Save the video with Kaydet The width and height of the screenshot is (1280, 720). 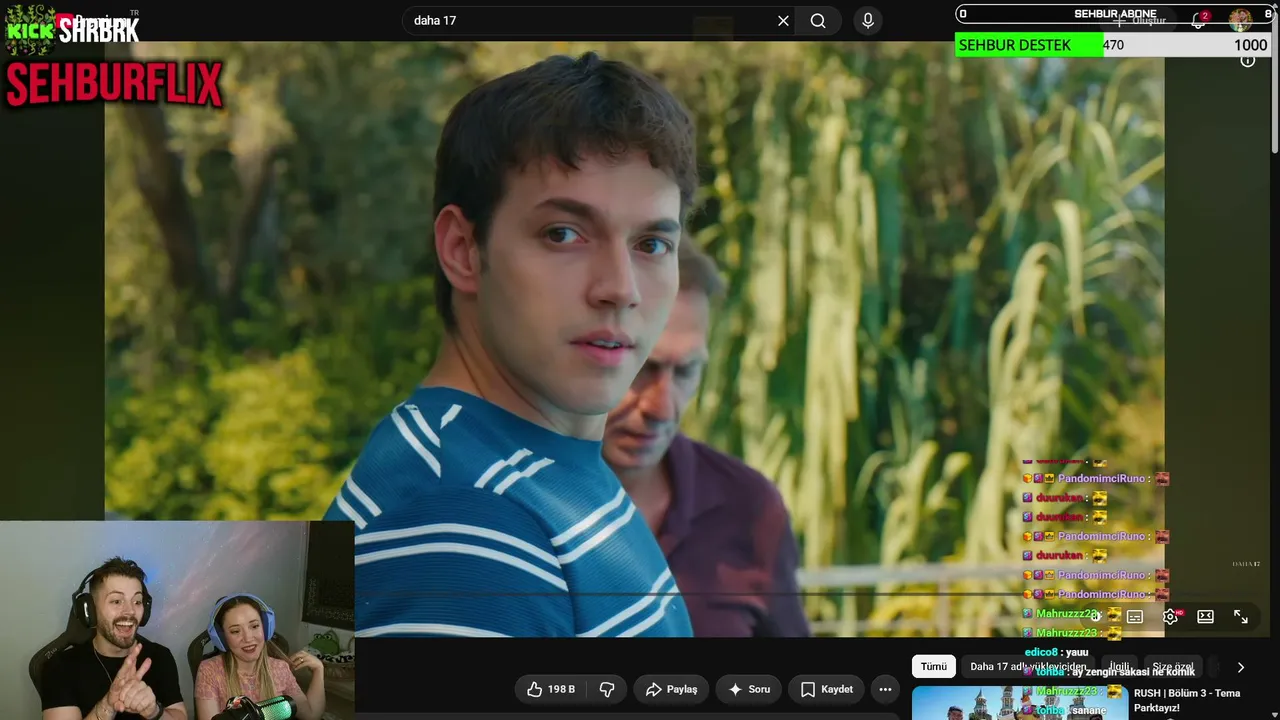point(827,689)
